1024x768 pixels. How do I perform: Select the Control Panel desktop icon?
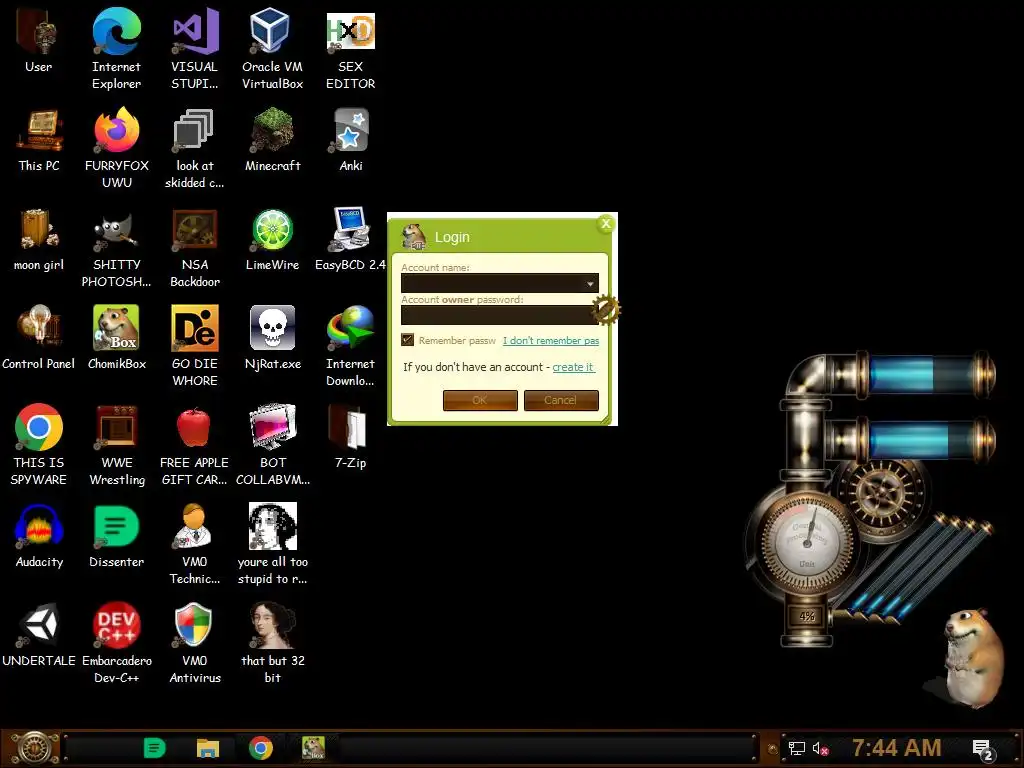point(39,338)
